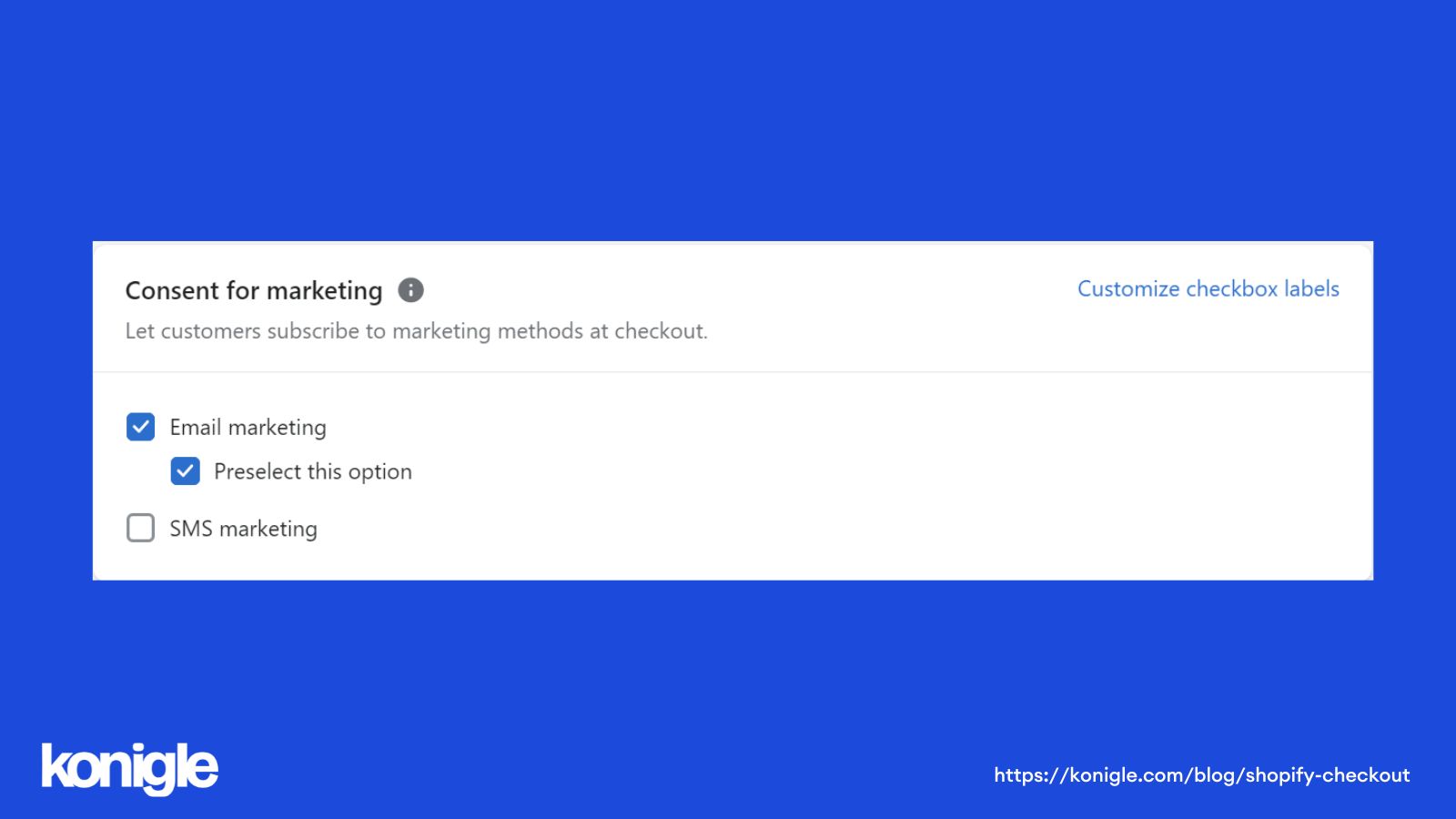Viewport: 1456px width, 819px height.
Task: Open the Customize checkbox labels link
Action: click(1208, 288)
